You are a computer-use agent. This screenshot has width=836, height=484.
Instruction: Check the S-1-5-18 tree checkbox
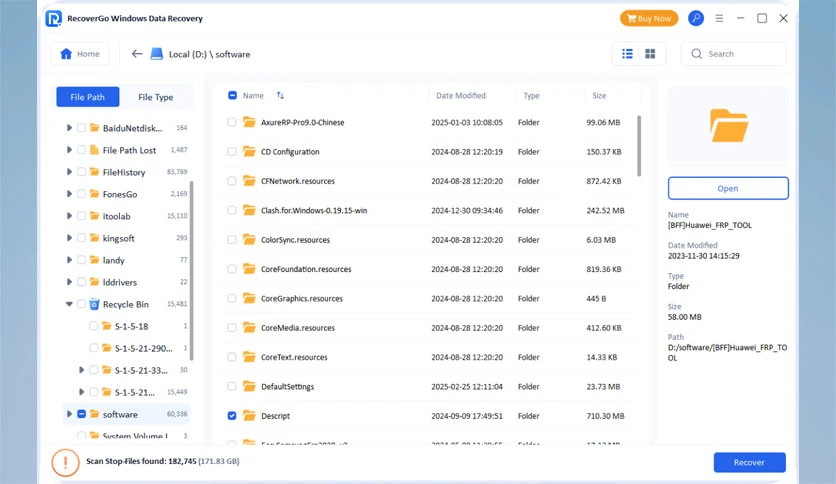point(93,326)
